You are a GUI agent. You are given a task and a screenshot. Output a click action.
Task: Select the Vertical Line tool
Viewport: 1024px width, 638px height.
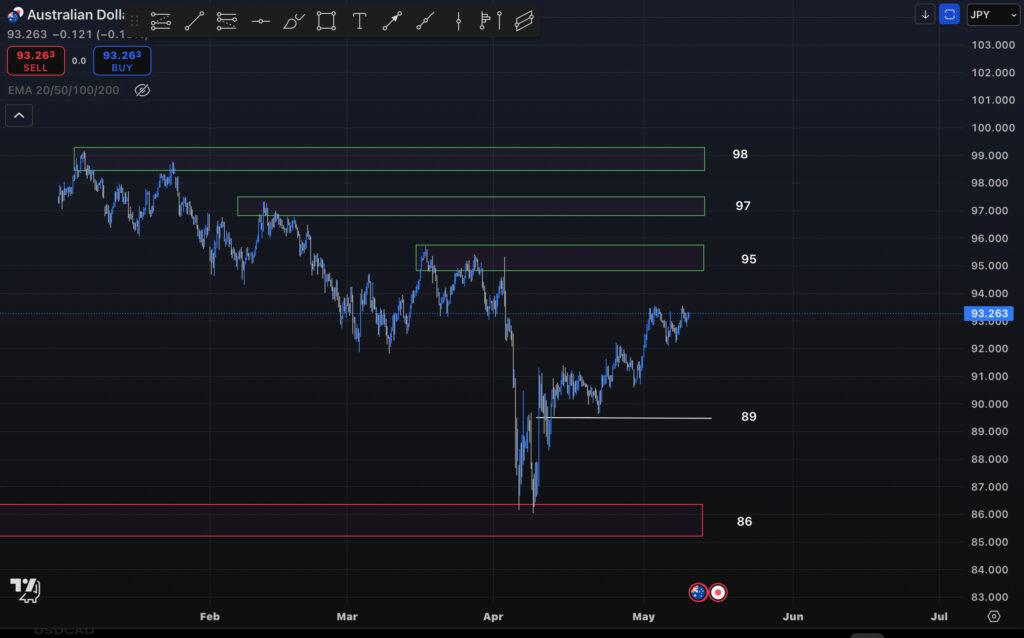tap(457, 21)
